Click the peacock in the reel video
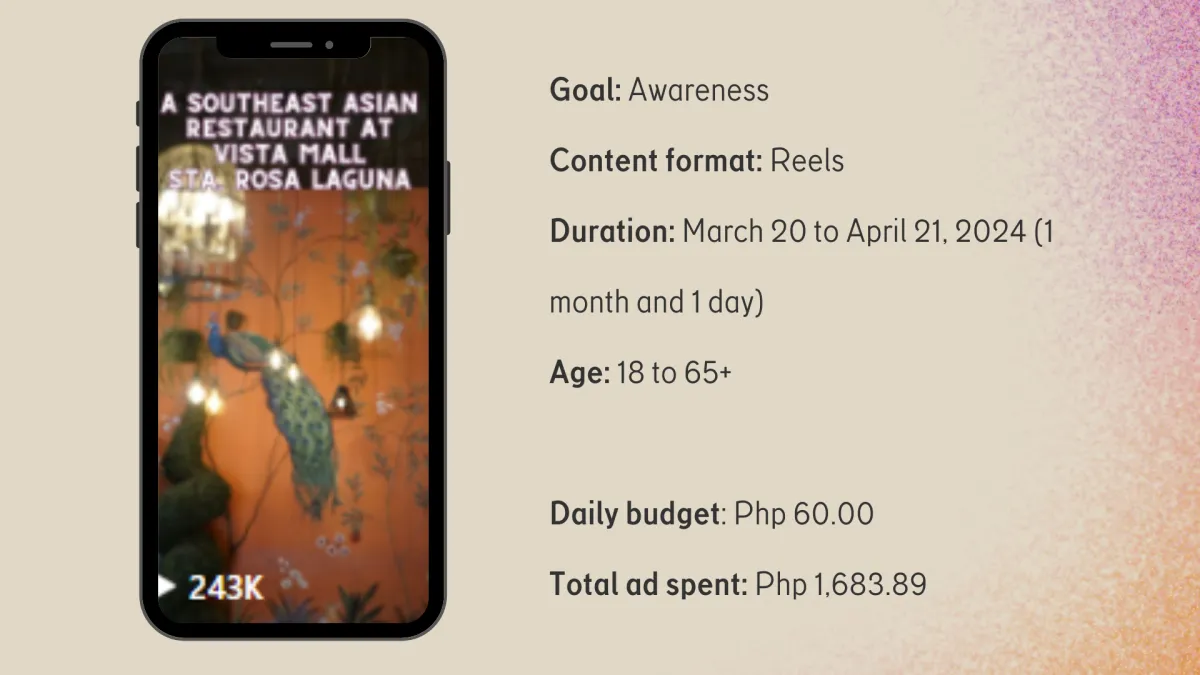Image resolution: width=1200 pixels, height=675 pixels. pyautogui.click(x=284, y=406)
